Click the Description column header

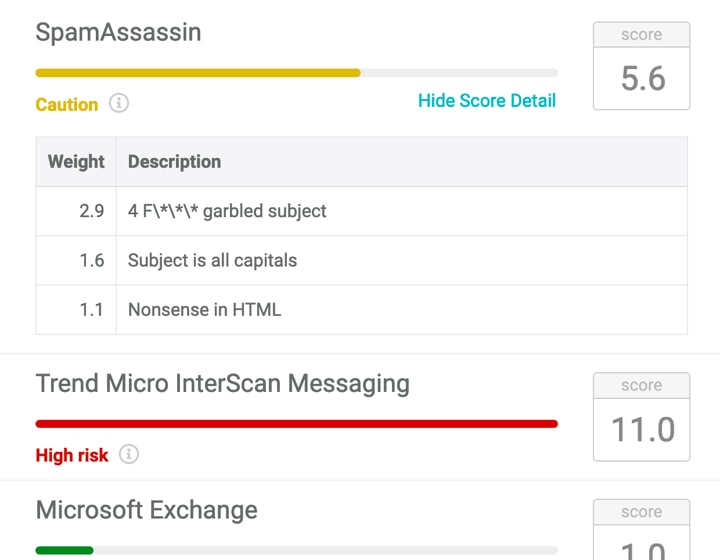[x=175, y=161]
